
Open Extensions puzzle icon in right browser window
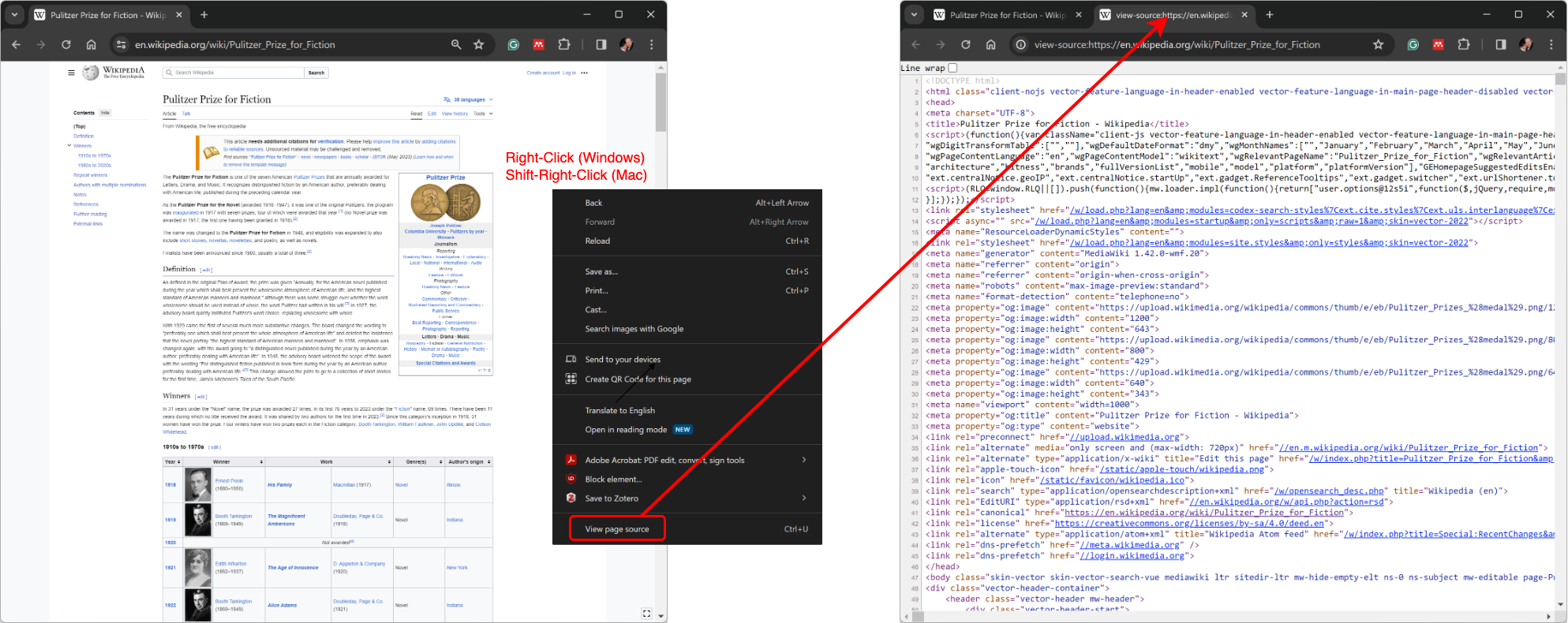pos(1464,45)
